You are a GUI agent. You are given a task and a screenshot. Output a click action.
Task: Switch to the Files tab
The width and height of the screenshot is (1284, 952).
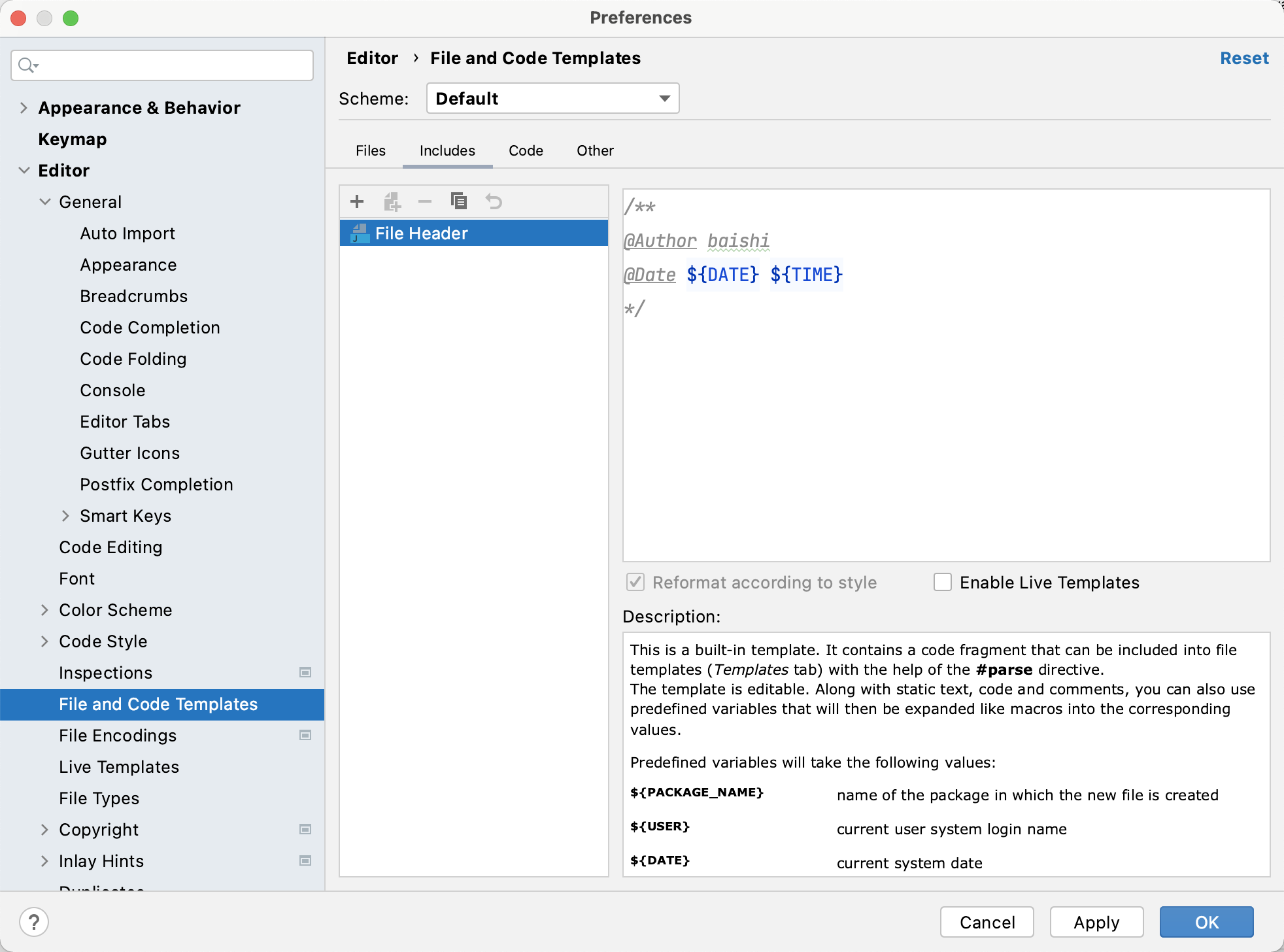[371, 150]
